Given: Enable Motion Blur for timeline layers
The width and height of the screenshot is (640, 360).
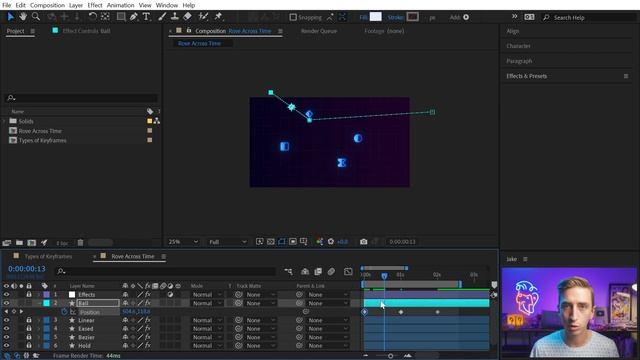Looking at the screenshot, I should [331, 271].
